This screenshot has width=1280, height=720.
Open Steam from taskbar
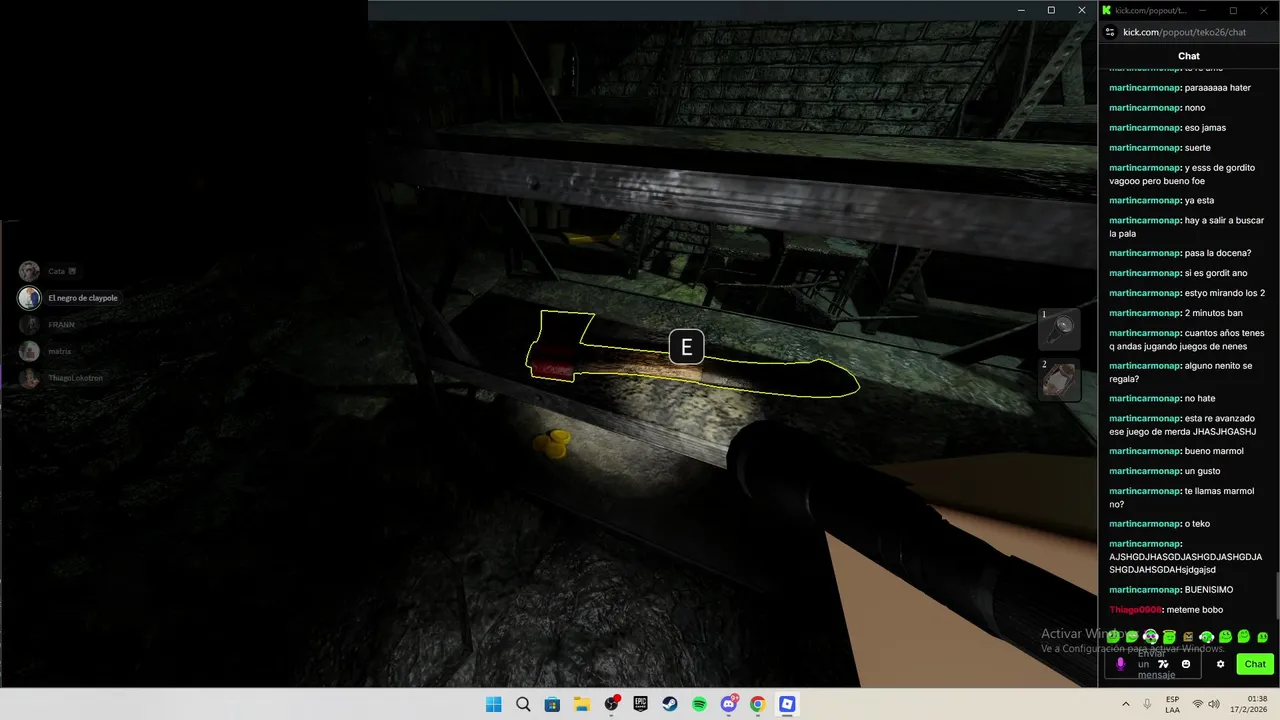click(x=670, y=704)
